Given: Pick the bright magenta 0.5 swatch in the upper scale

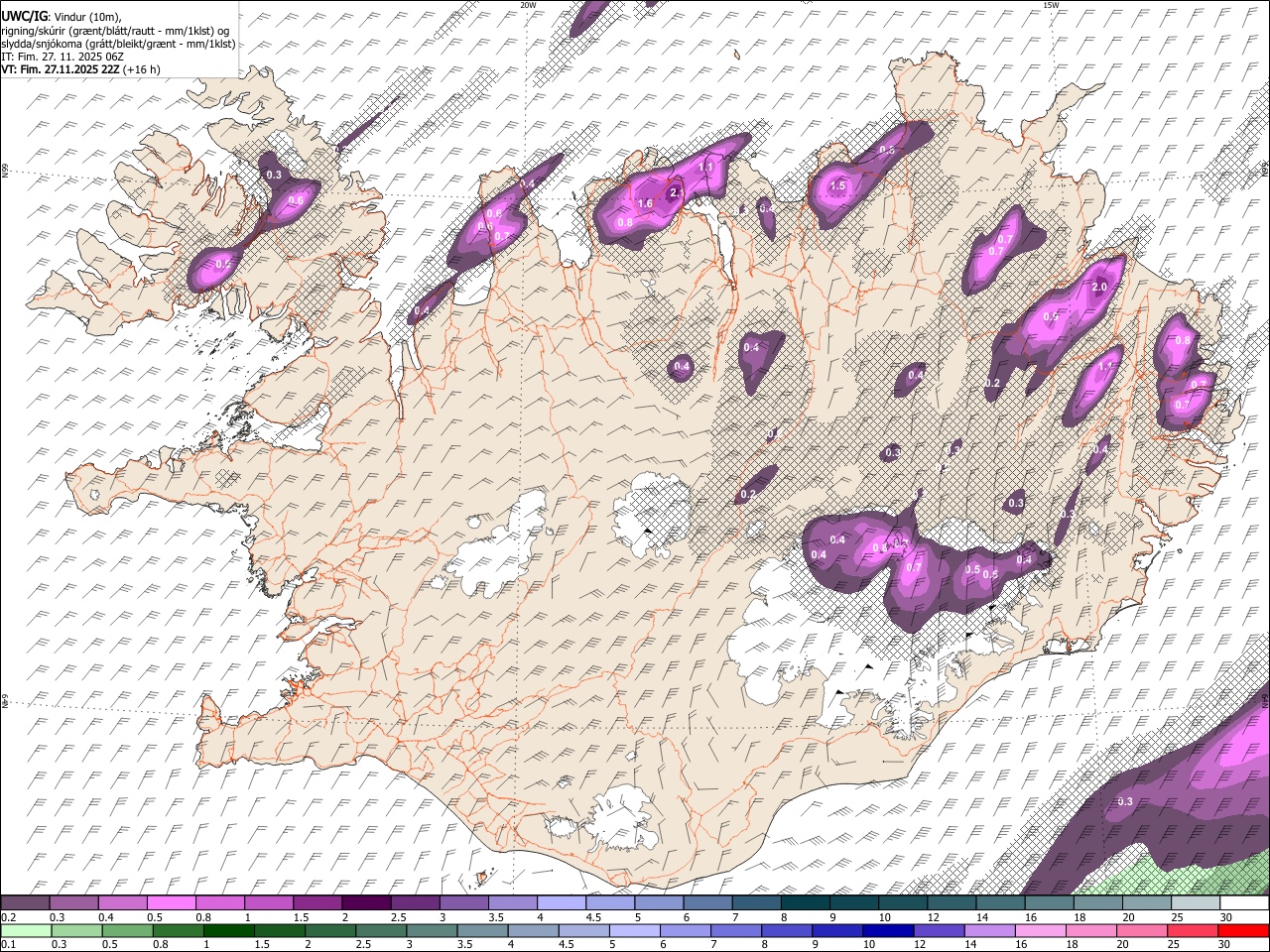Looking at the screenshot, I should 171,903.
